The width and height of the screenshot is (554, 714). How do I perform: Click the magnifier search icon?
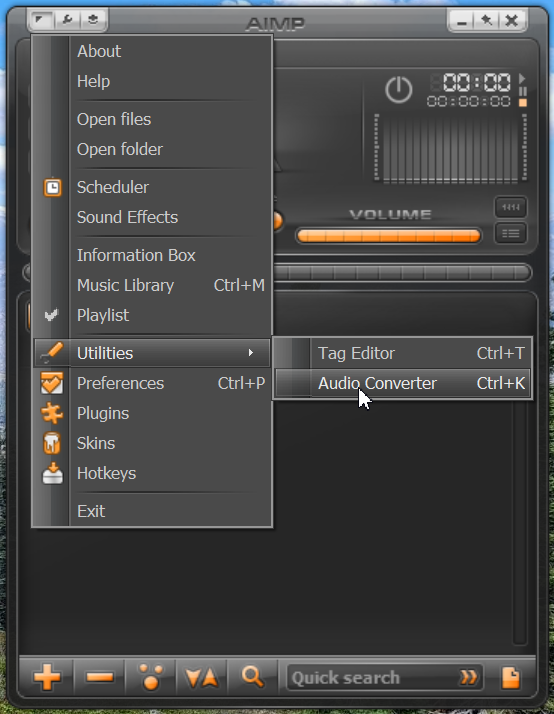point(253,676)
